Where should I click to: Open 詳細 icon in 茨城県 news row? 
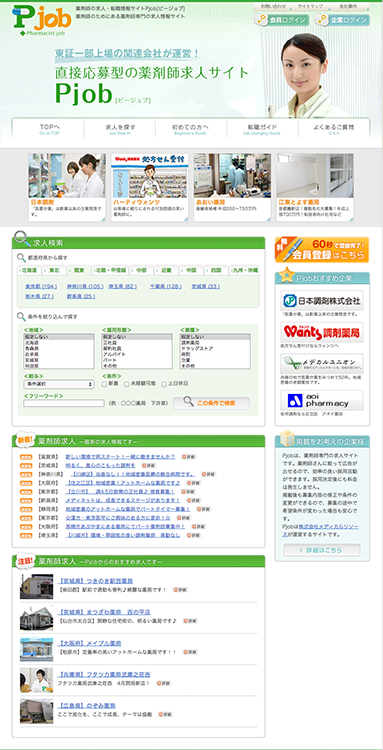[x=149, y=465]
